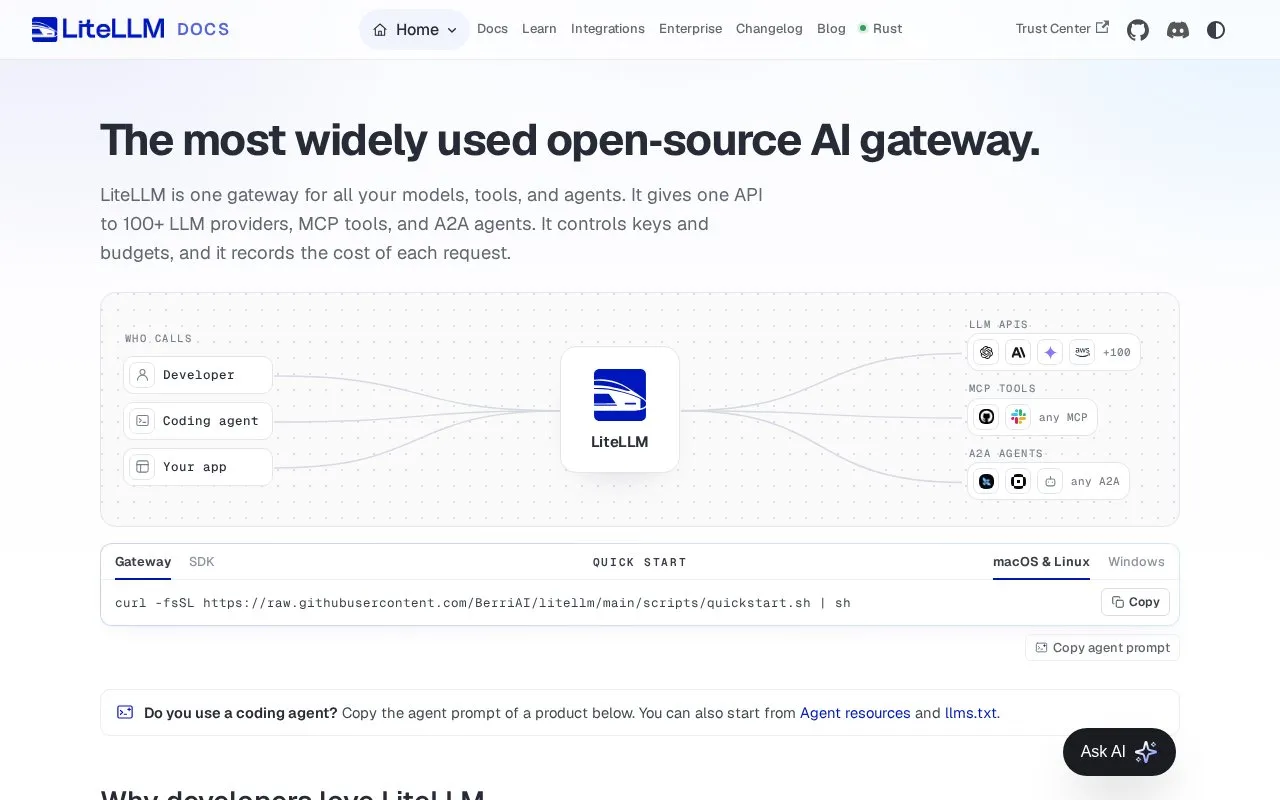The image size is (1280, 800).
Task: Open the Rust nav link
Action: 880,29
